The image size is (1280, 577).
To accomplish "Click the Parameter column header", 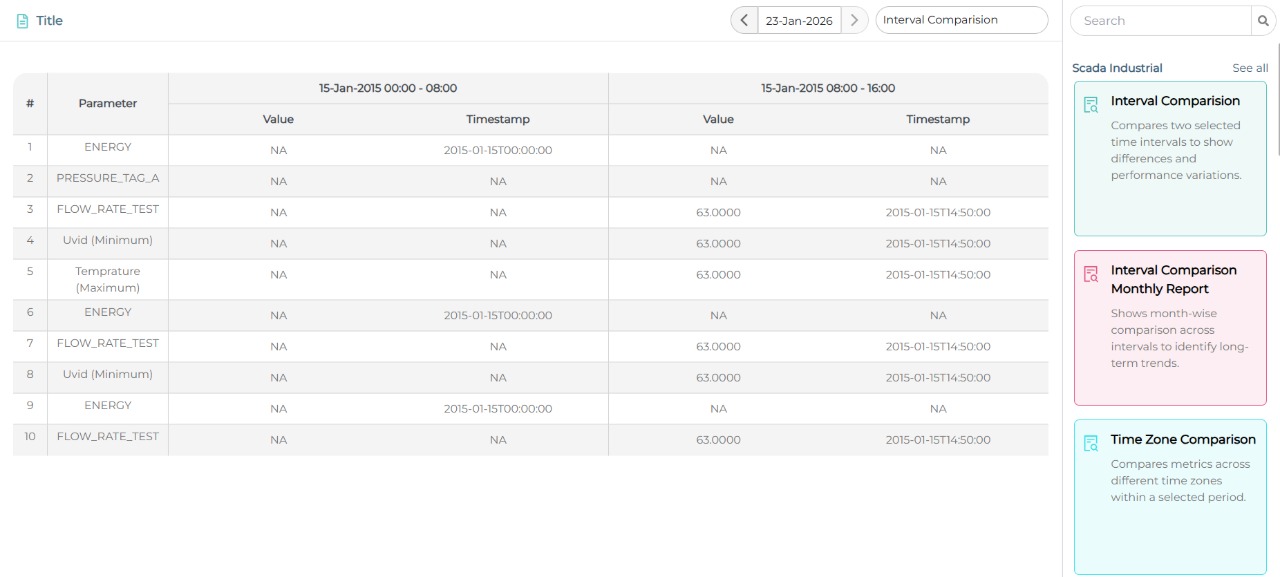I will 108,103.
